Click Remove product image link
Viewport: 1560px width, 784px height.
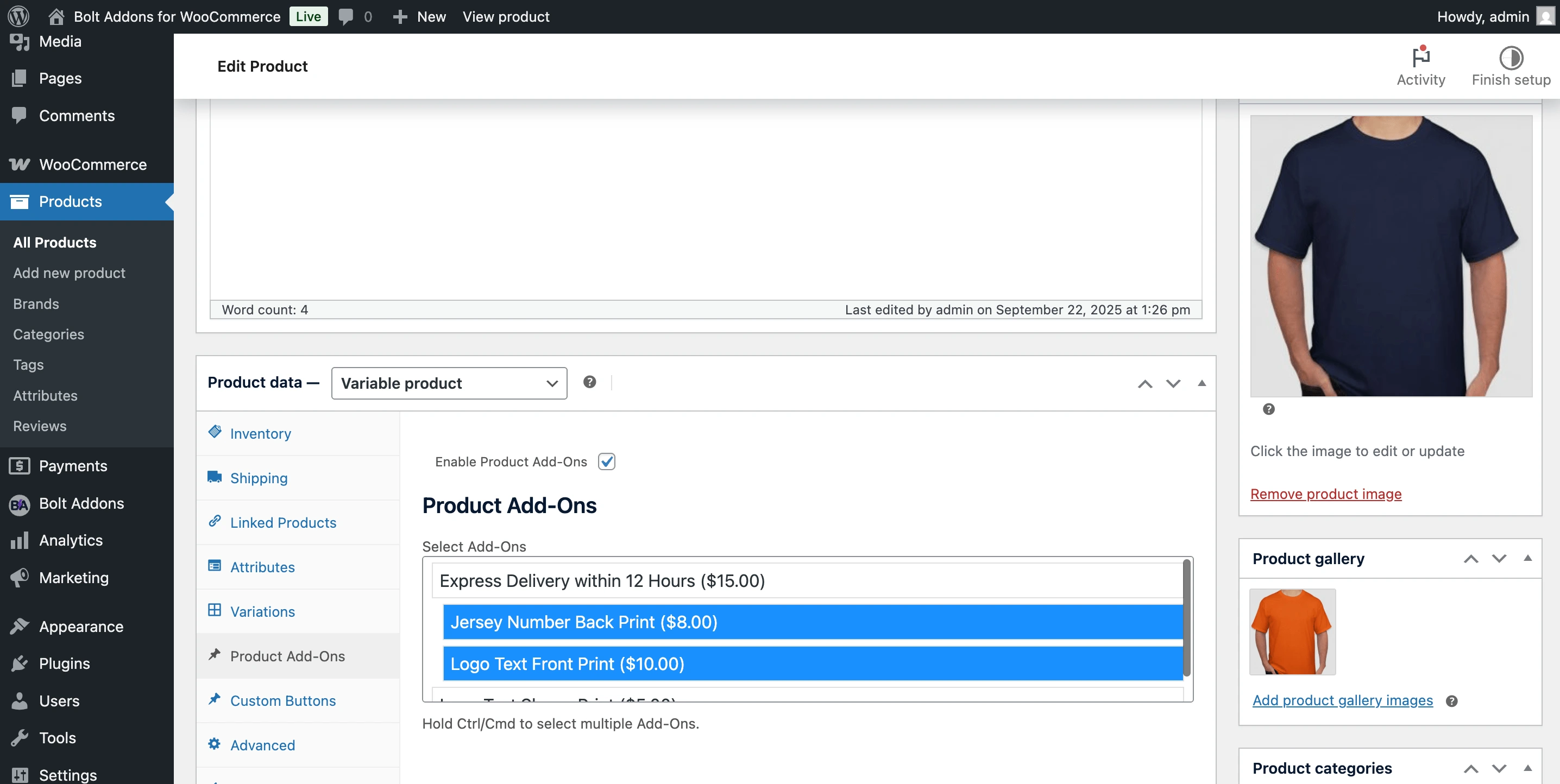pos(1326,494)
